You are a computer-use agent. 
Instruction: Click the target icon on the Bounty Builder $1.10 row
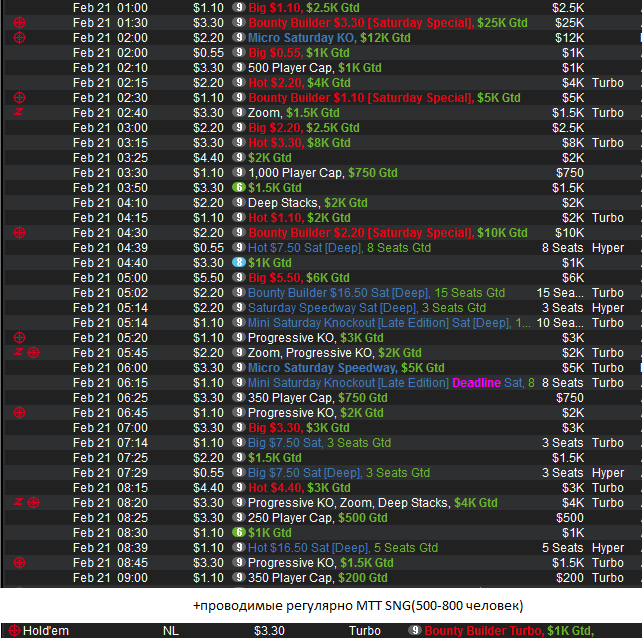pos(19,98)
